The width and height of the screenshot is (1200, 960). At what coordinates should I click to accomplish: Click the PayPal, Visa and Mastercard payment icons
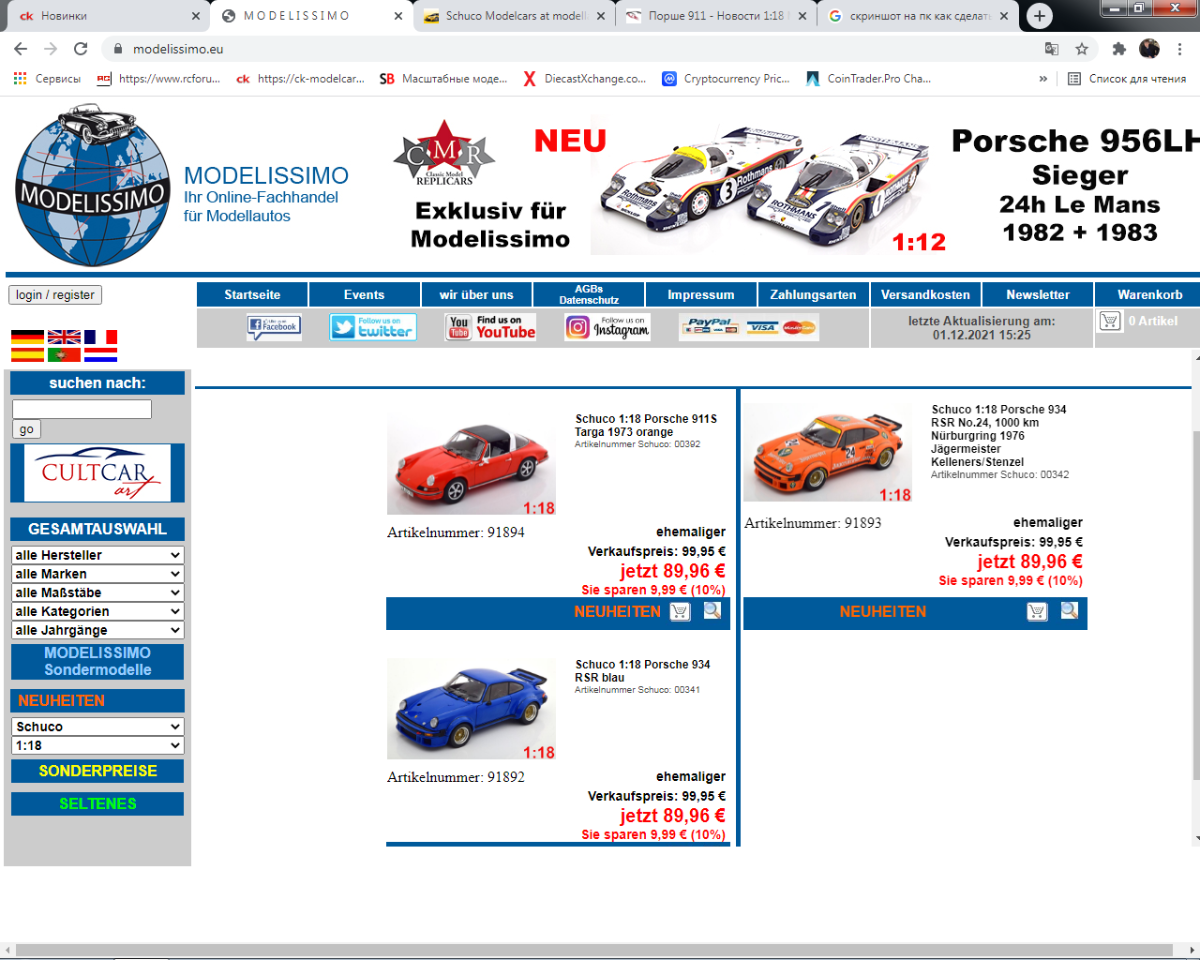748,327
